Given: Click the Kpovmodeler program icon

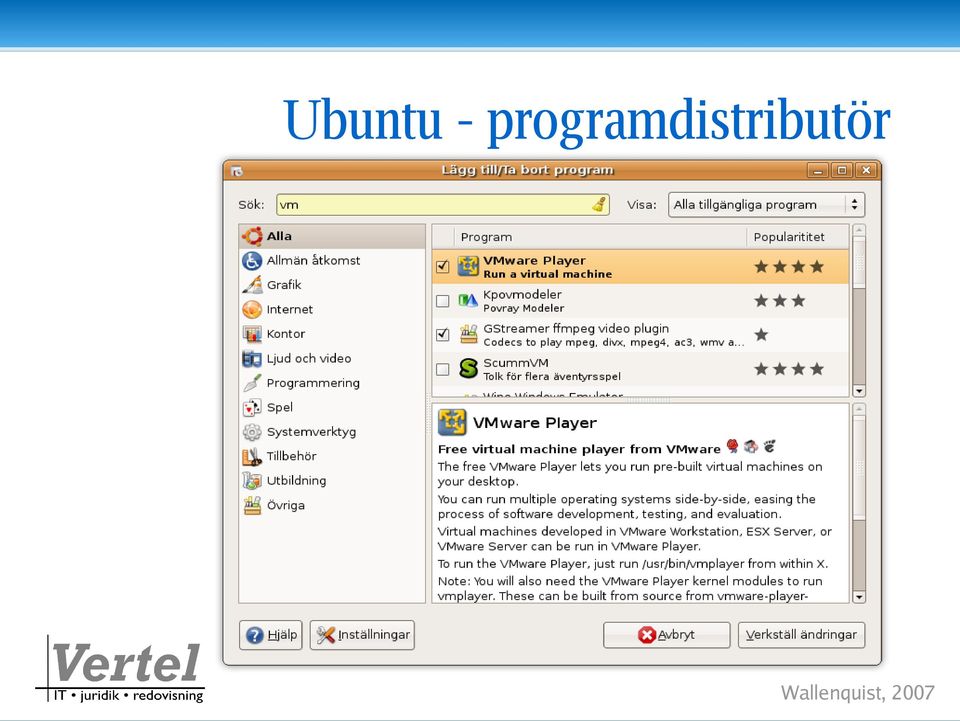Looking at the screenshot, I should (468, 301).
